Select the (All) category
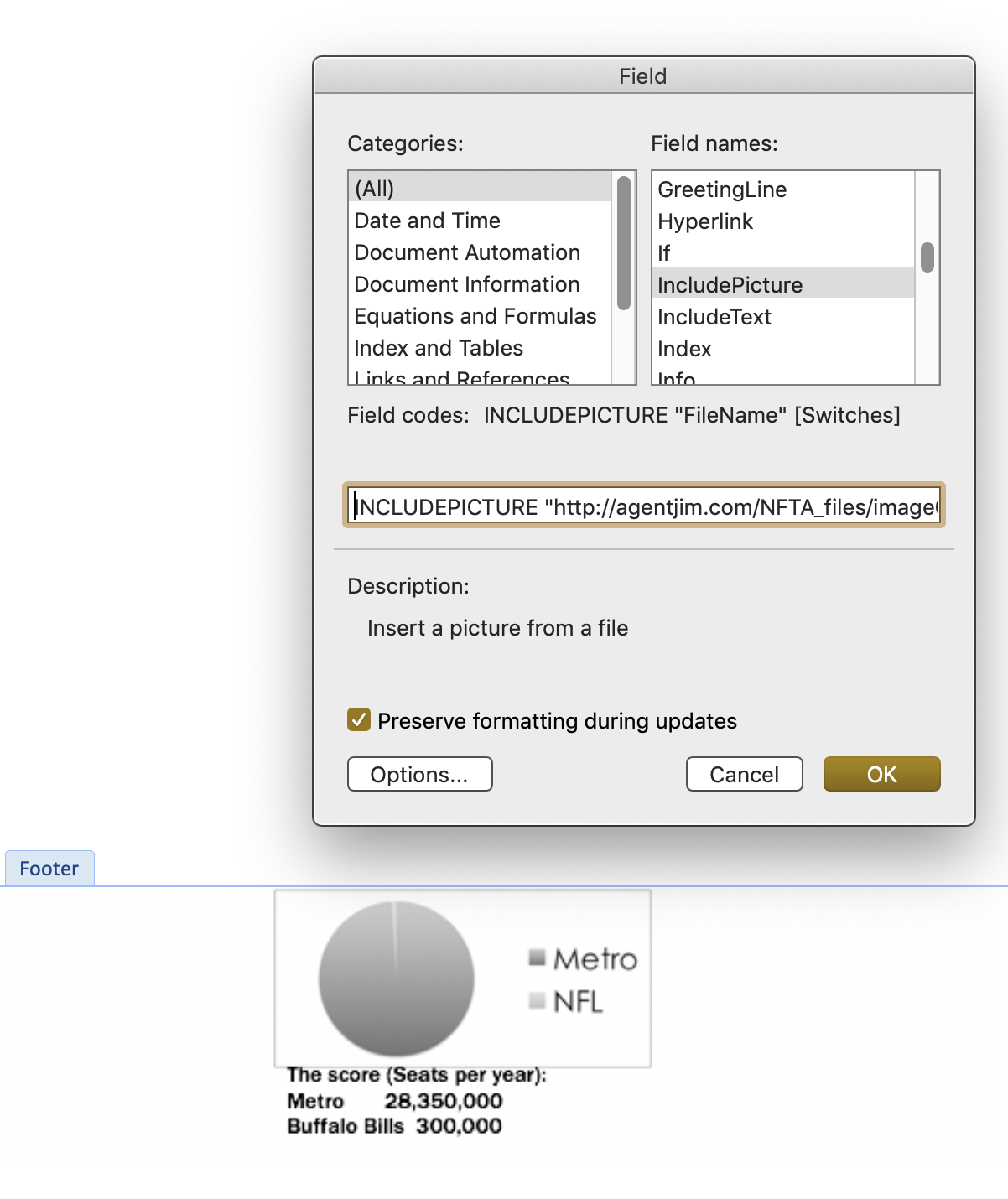Screen dimensions: 1008x1199 click(480, 188)
